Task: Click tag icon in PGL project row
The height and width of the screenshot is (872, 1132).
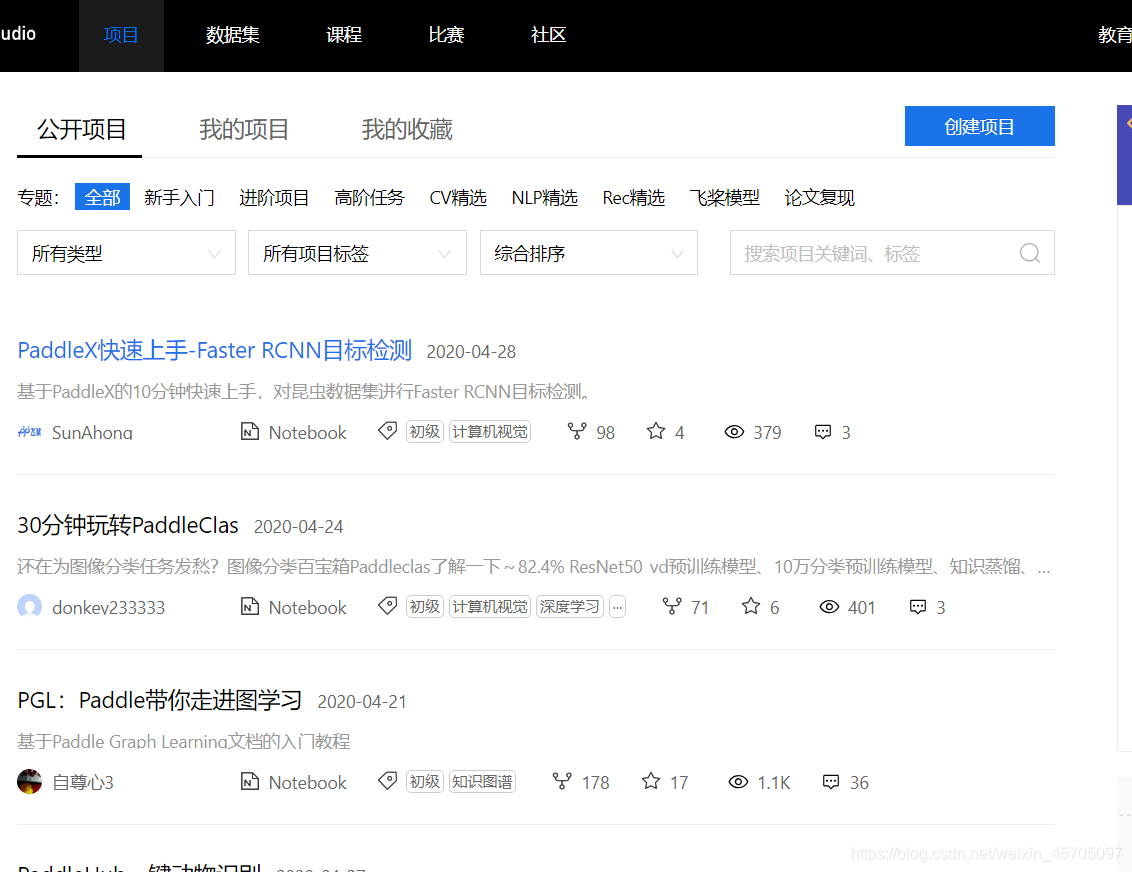Action: [x=388, y=780]
